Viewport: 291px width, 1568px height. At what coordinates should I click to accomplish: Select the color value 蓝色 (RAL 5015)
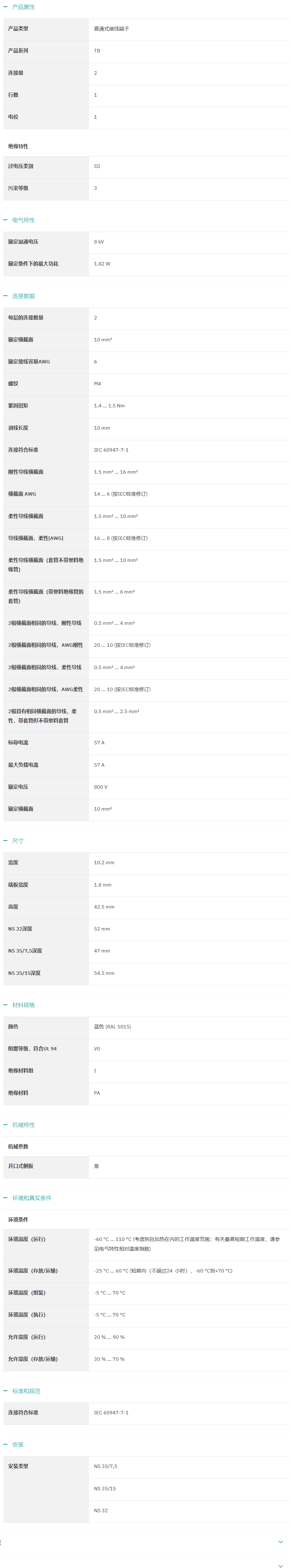(x=112, y=1027)
